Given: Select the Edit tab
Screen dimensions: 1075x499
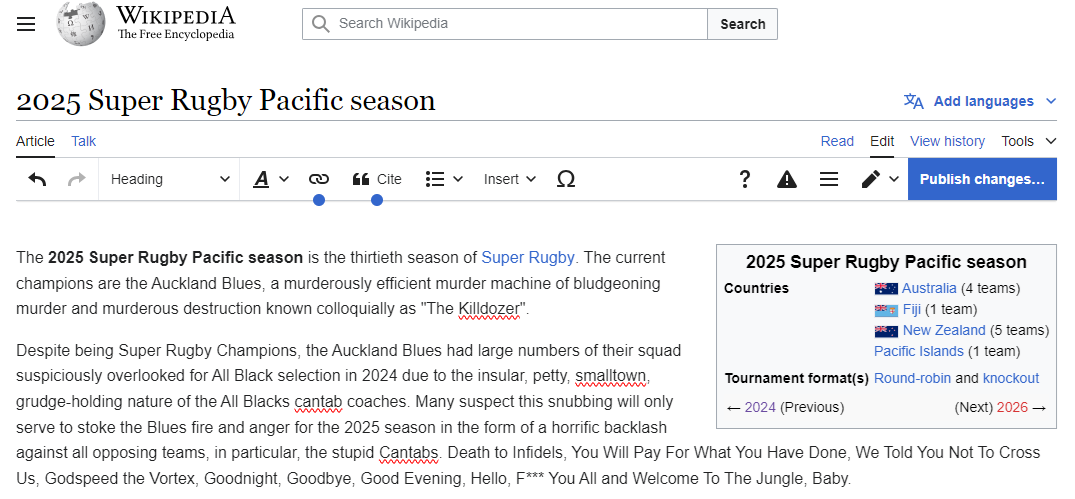Looking at the screenshot, I should coord(882,141).
